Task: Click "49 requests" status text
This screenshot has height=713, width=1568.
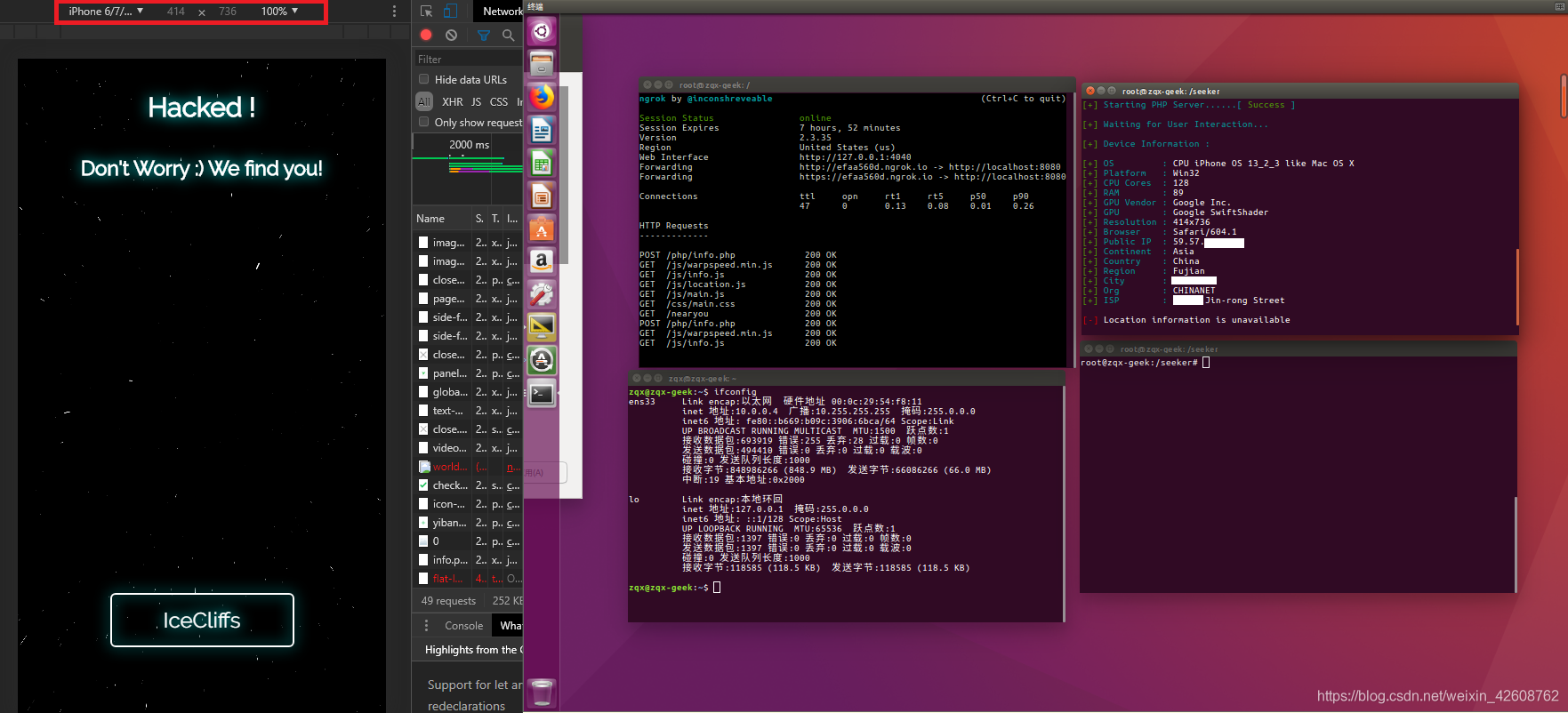Action: [448, 601]
